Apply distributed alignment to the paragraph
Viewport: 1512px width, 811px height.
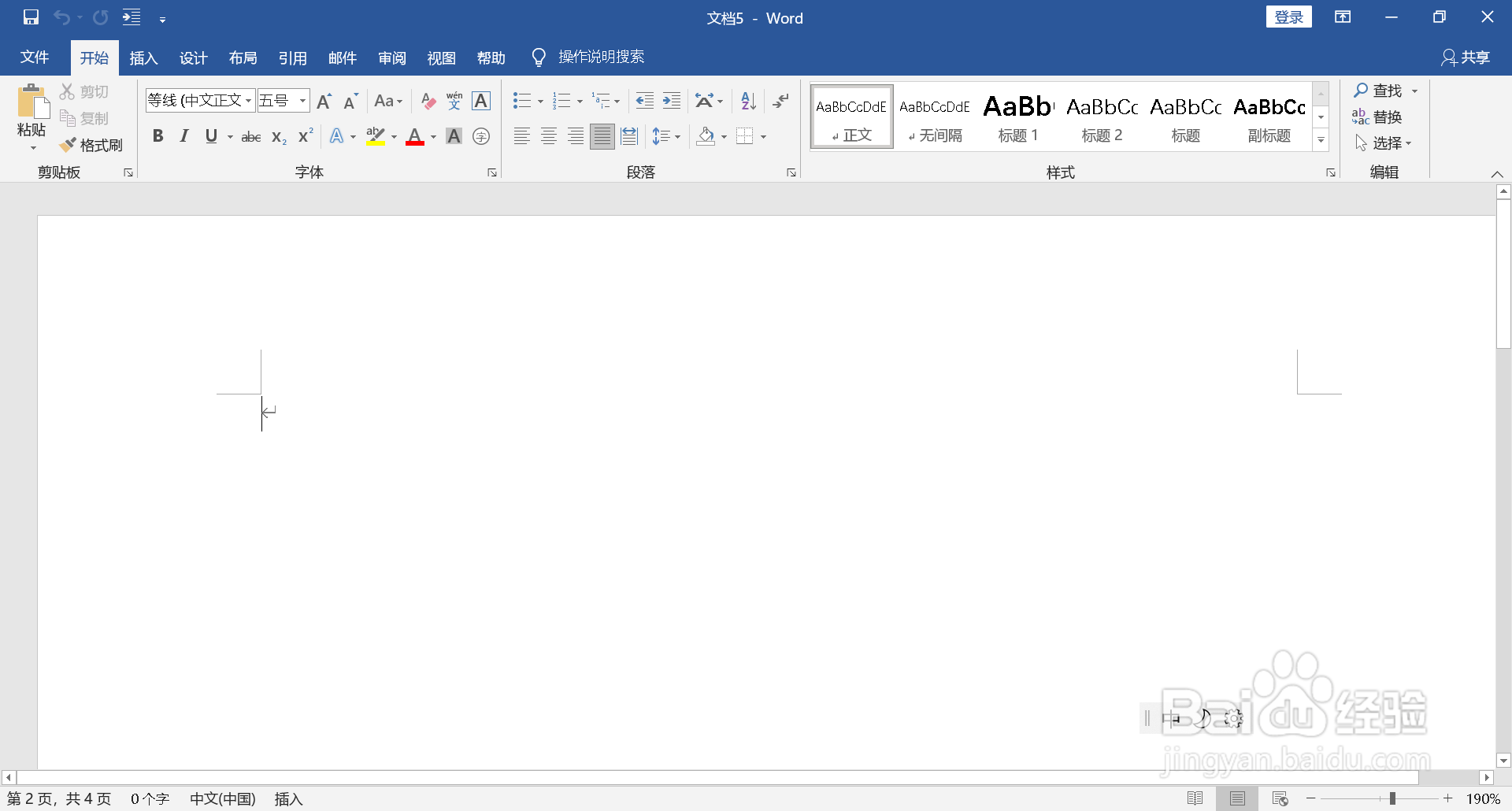[629, 136]
